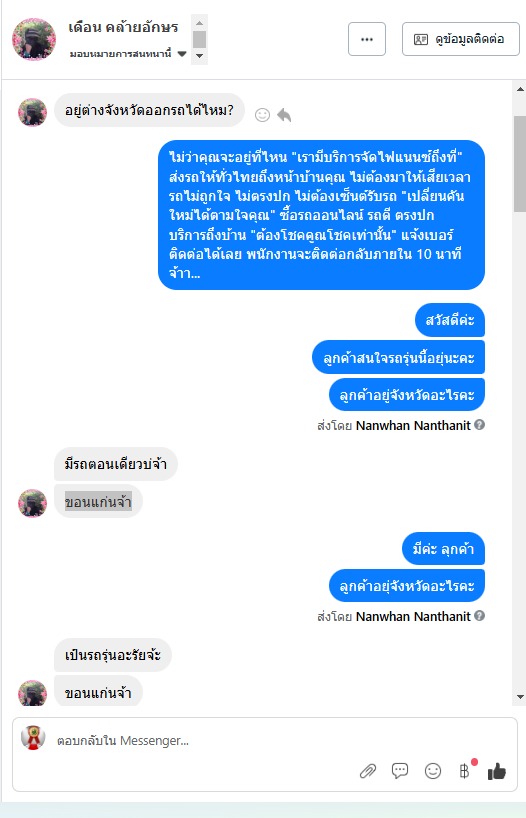
Task: Open the three-dots more options button
Action: (x=367, y=39)
